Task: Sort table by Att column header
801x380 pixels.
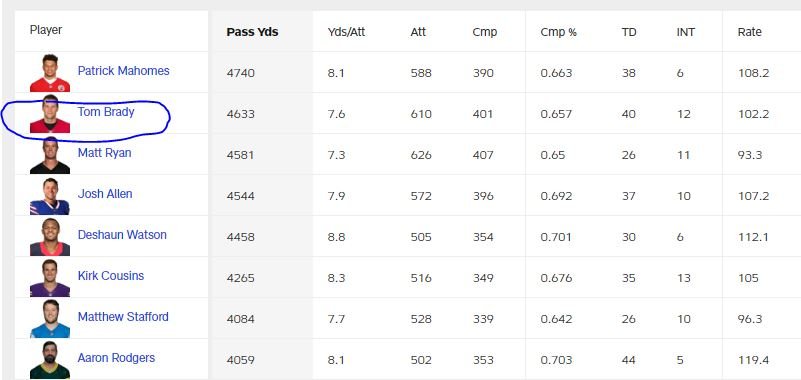Action: coord(418,32)
